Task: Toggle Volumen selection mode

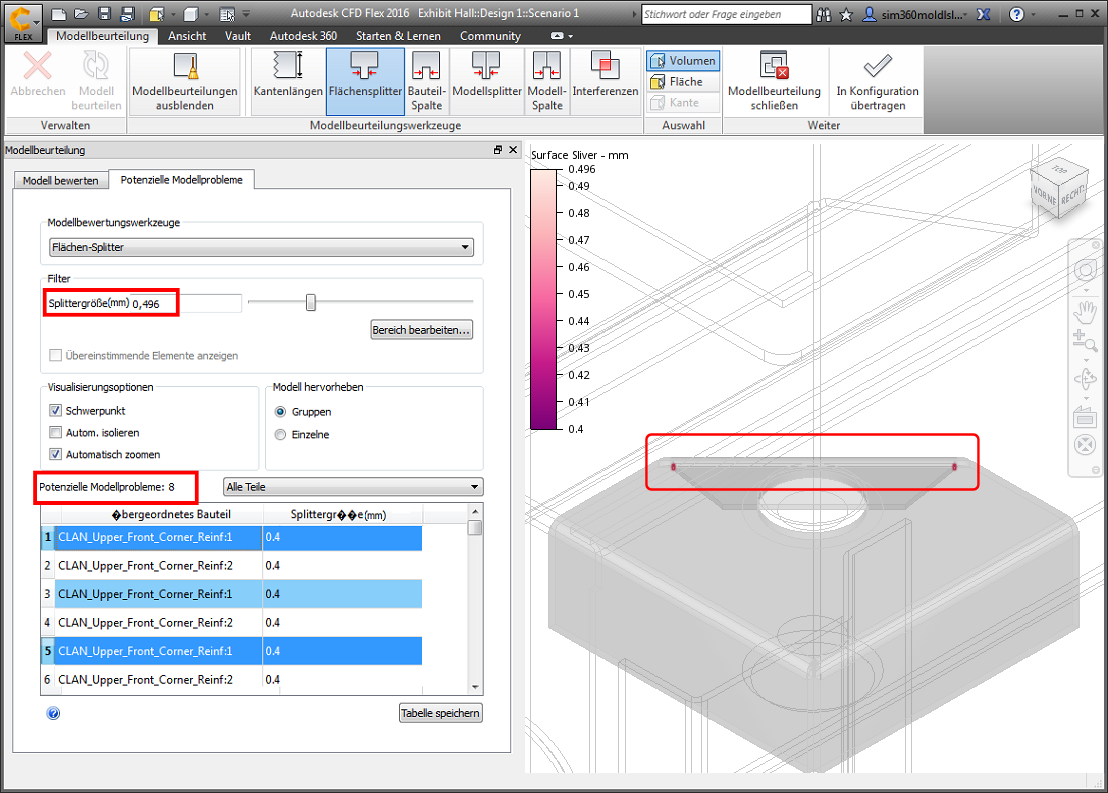Action: tap(683, 61)
